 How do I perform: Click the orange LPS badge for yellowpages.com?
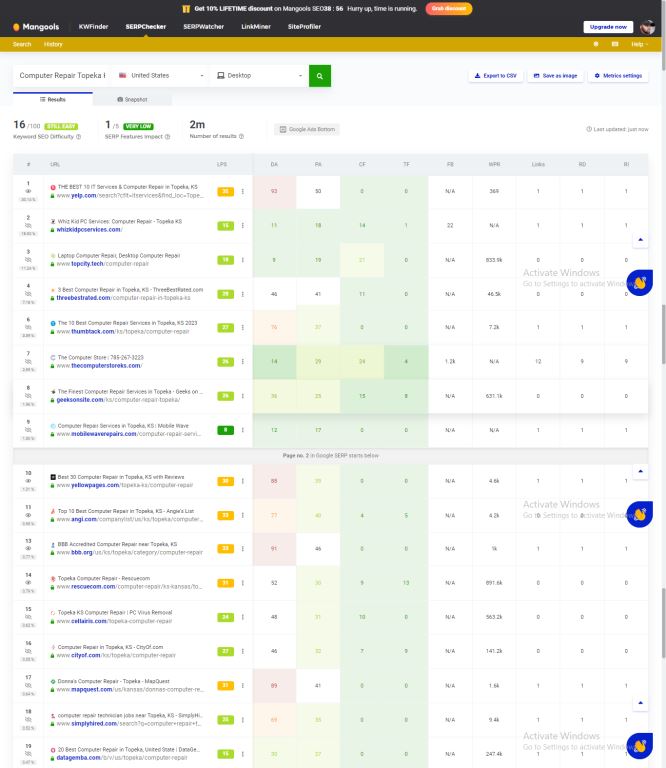coord(225,481)
